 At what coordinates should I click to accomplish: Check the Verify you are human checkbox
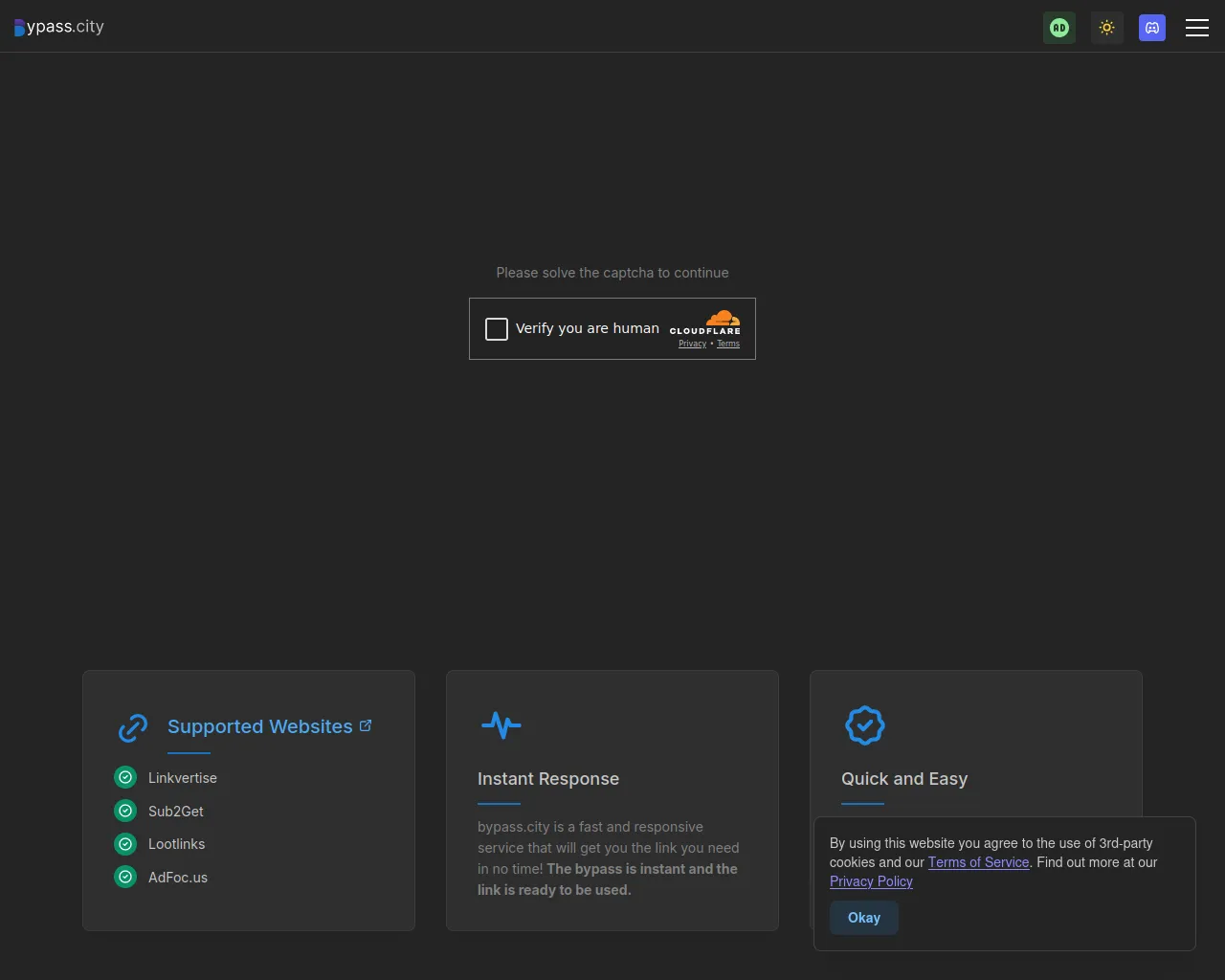497,329
